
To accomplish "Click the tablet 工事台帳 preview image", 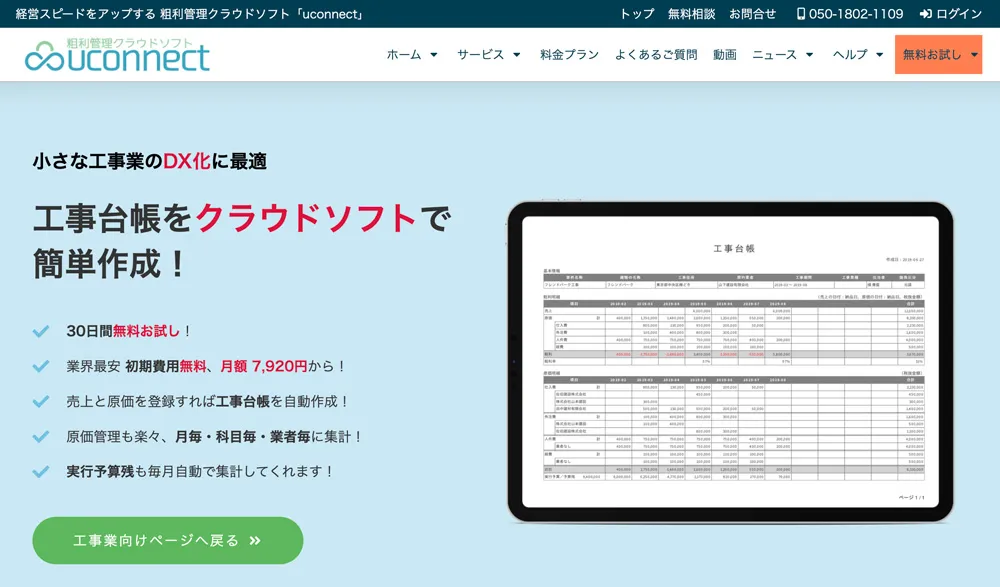I will click(729, 362).
